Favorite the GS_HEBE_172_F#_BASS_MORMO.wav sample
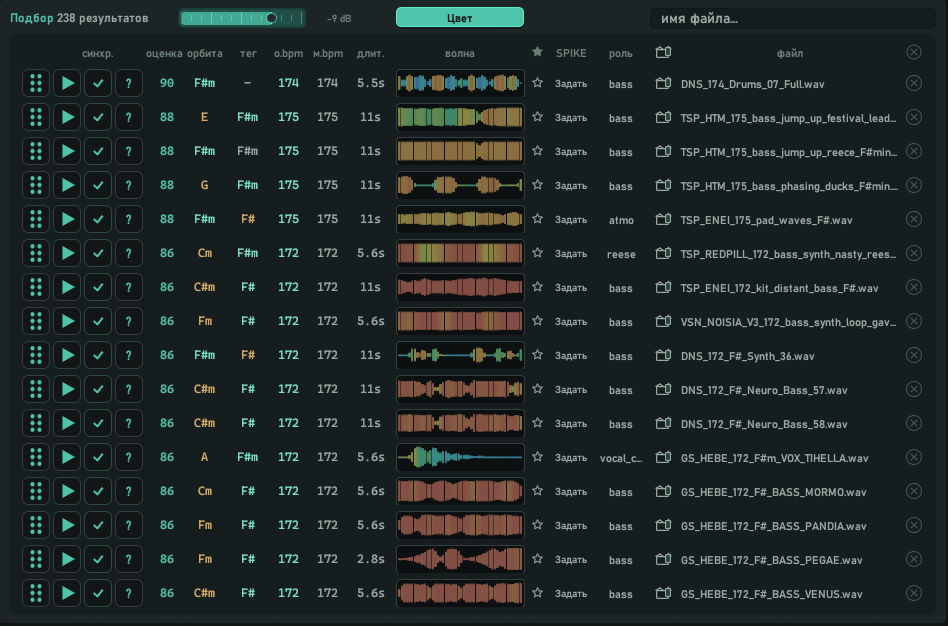This screenshot has width=948, height=626. pyautogui.click(x=537, y=491)
